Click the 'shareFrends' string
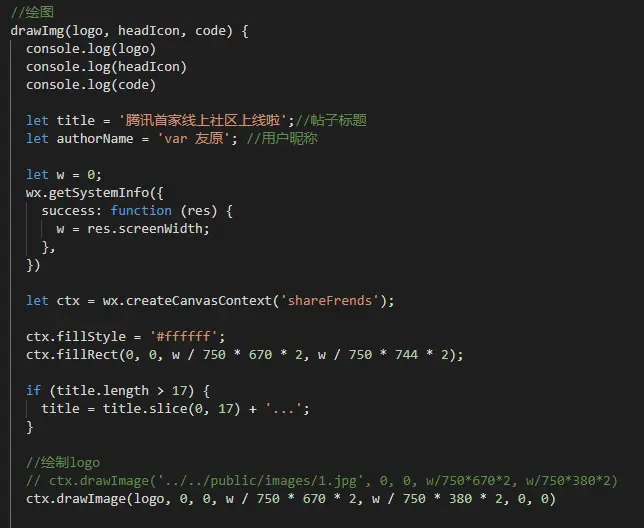The image size is (644, 528). point(329,301)
